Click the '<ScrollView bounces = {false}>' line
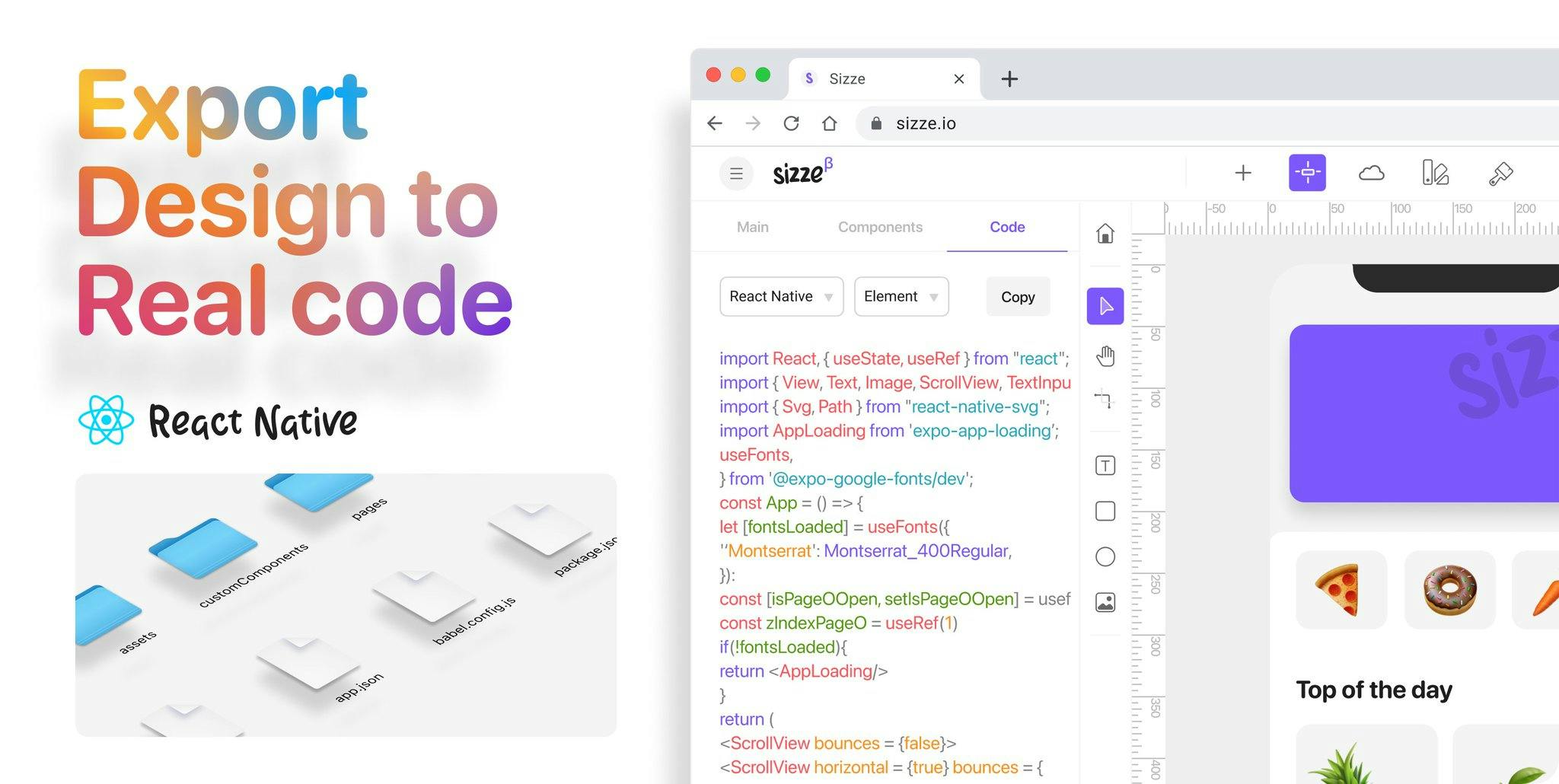The image size is (1559, 784). pyautogui.click(x=838, y=744)
